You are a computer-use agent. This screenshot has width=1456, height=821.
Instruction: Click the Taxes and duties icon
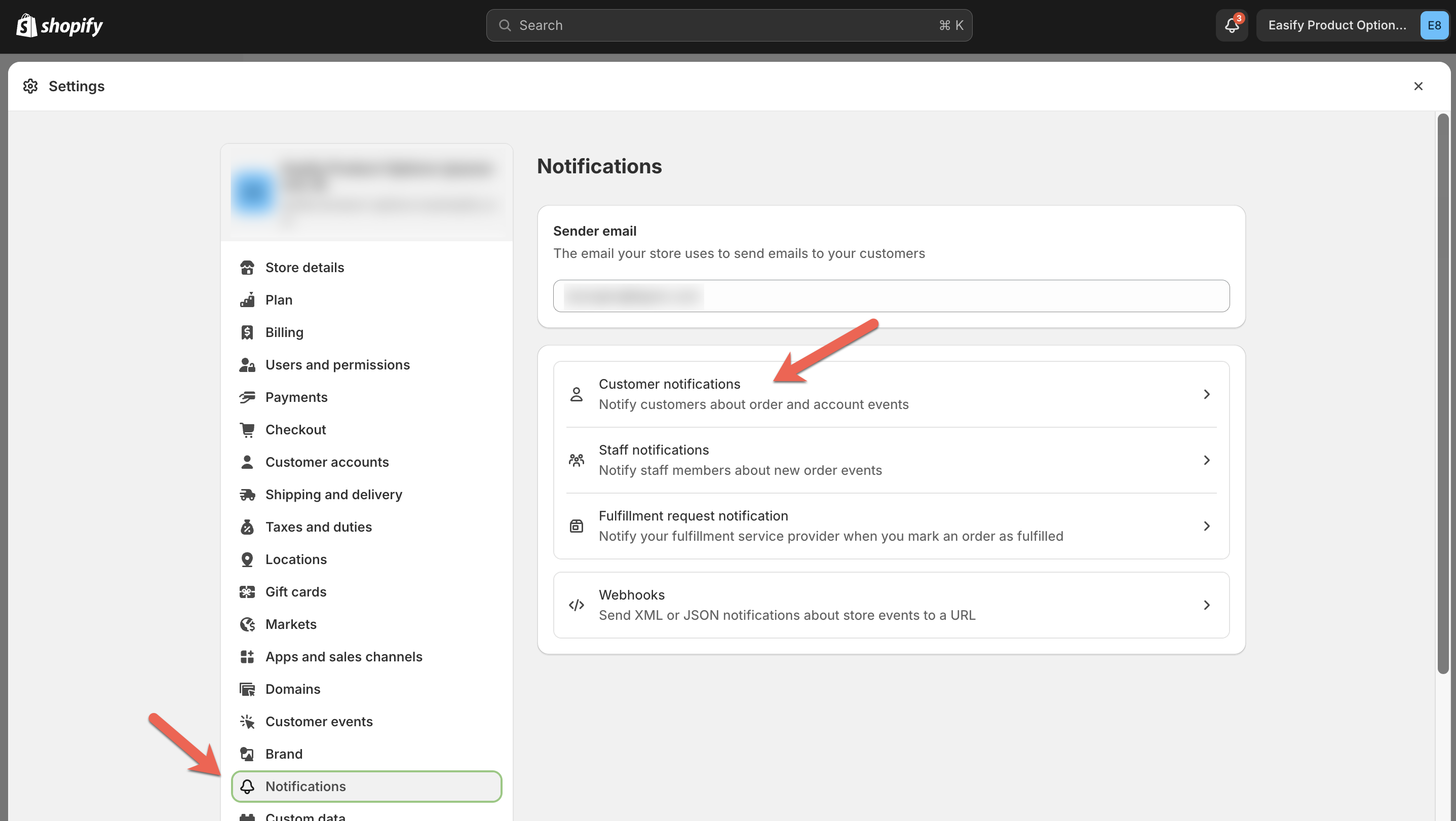(248, 527)
